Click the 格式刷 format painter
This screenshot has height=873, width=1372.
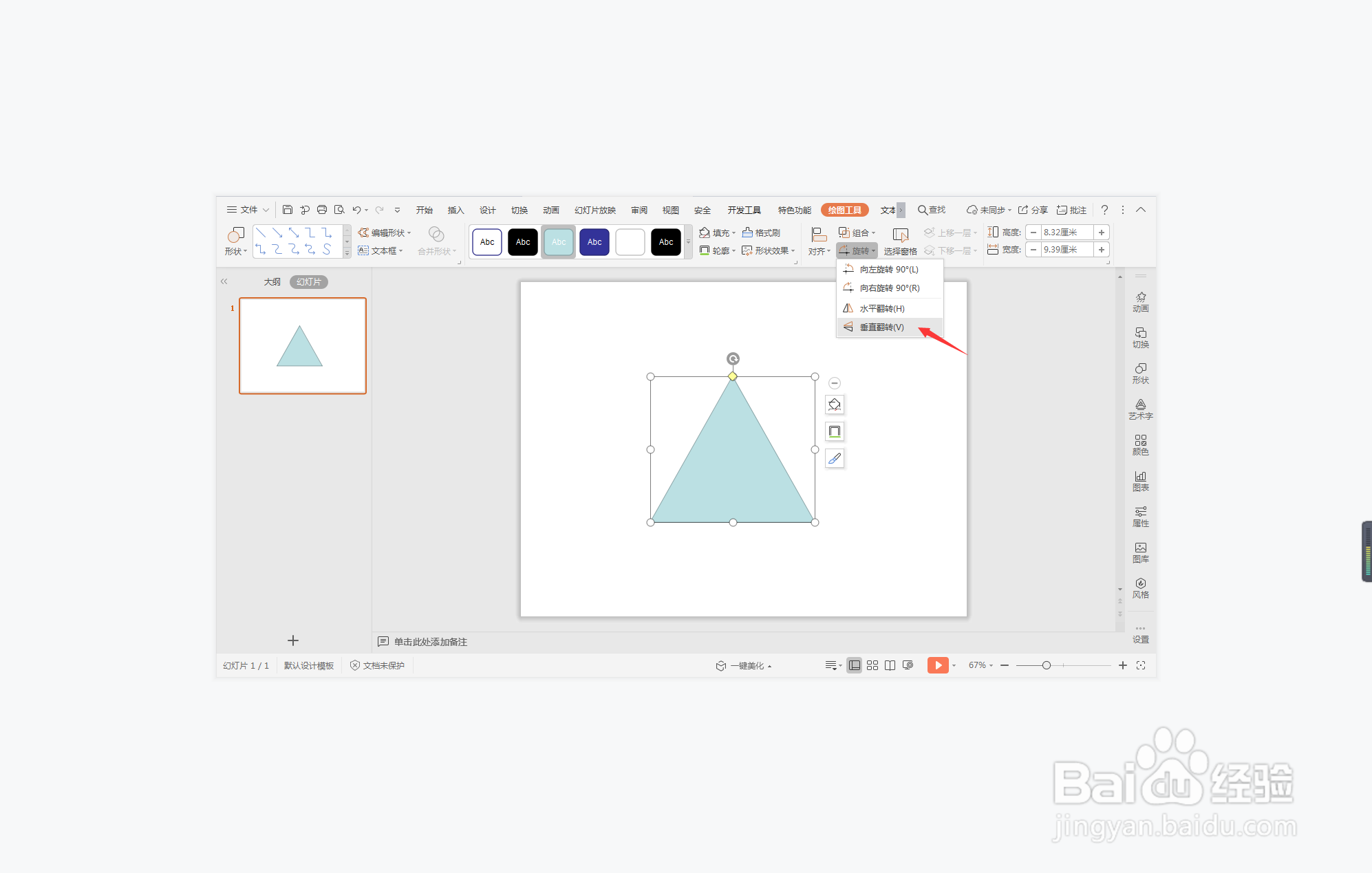761,233
